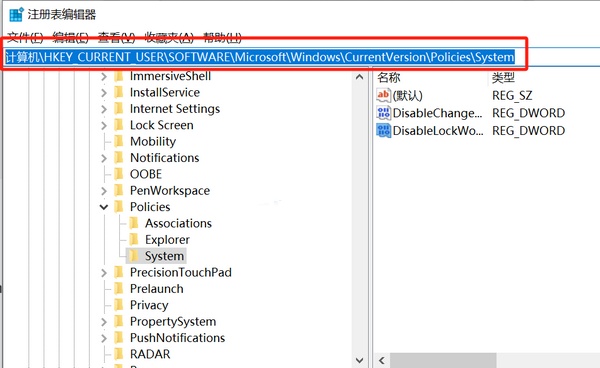This screenshot has height=368, width=600.
Task: Expand the PenWorkspace key
Action: pos(104,191)
